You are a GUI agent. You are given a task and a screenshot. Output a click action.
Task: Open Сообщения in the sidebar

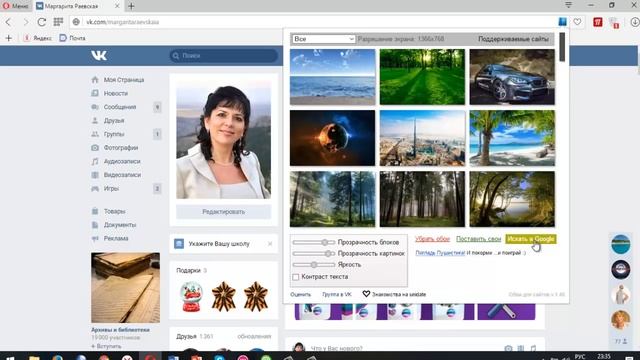120,107
